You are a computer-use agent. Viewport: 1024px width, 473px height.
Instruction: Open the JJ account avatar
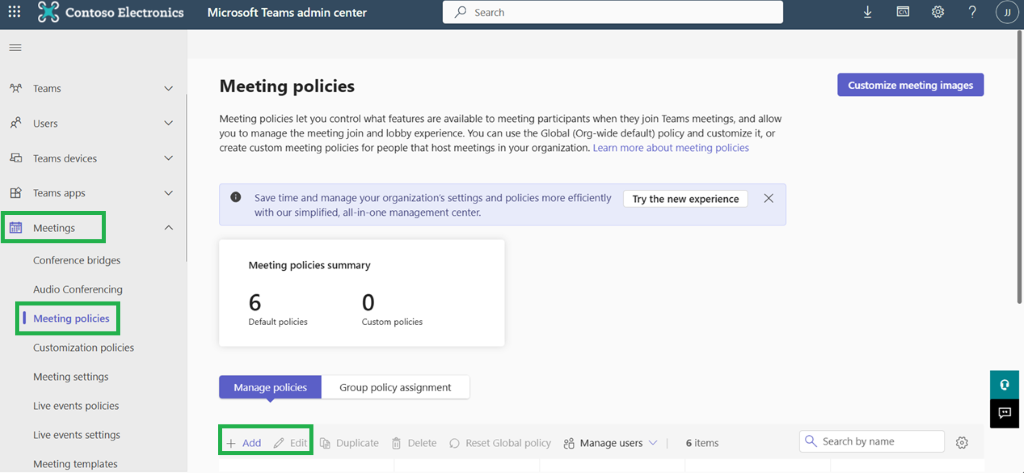[x=1007, y=12]
